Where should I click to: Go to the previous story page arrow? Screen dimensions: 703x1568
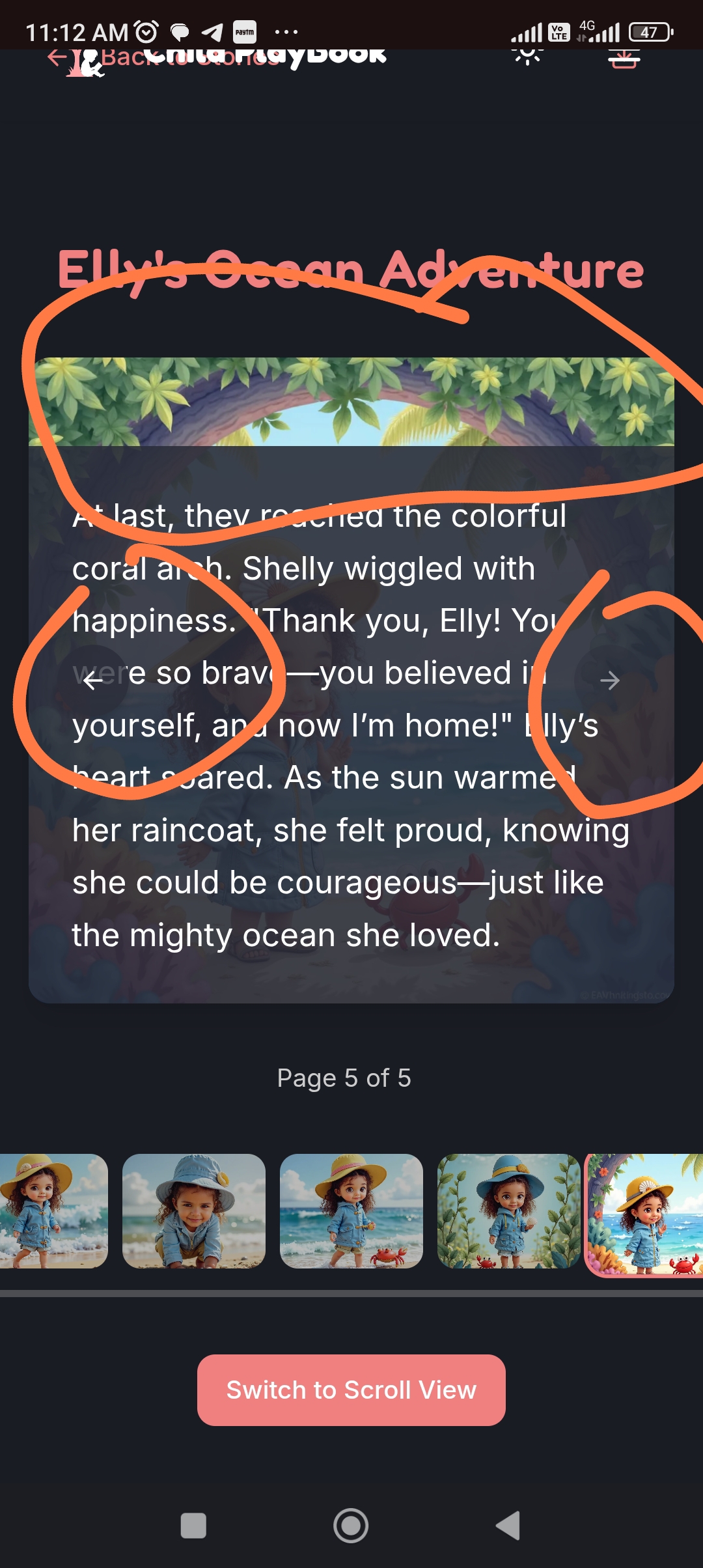point(93,680)
